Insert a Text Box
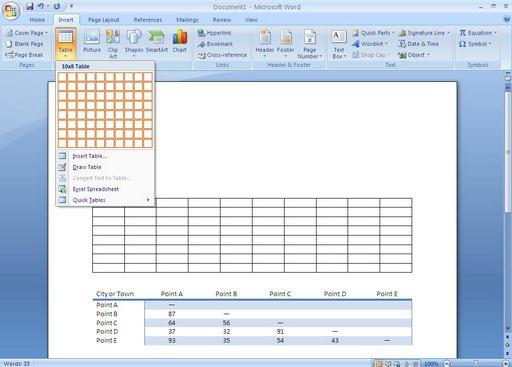Image resolution: width=512 pixels, height=367 pixels. 339,44
